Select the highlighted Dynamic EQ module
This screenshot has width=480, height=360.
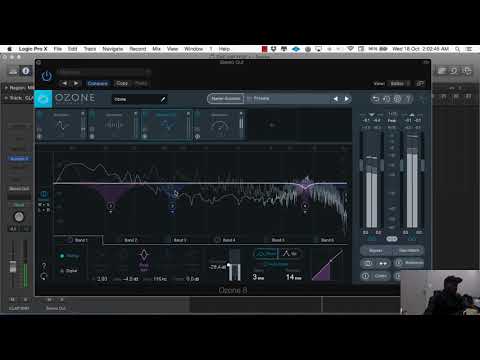click(167, 125)
